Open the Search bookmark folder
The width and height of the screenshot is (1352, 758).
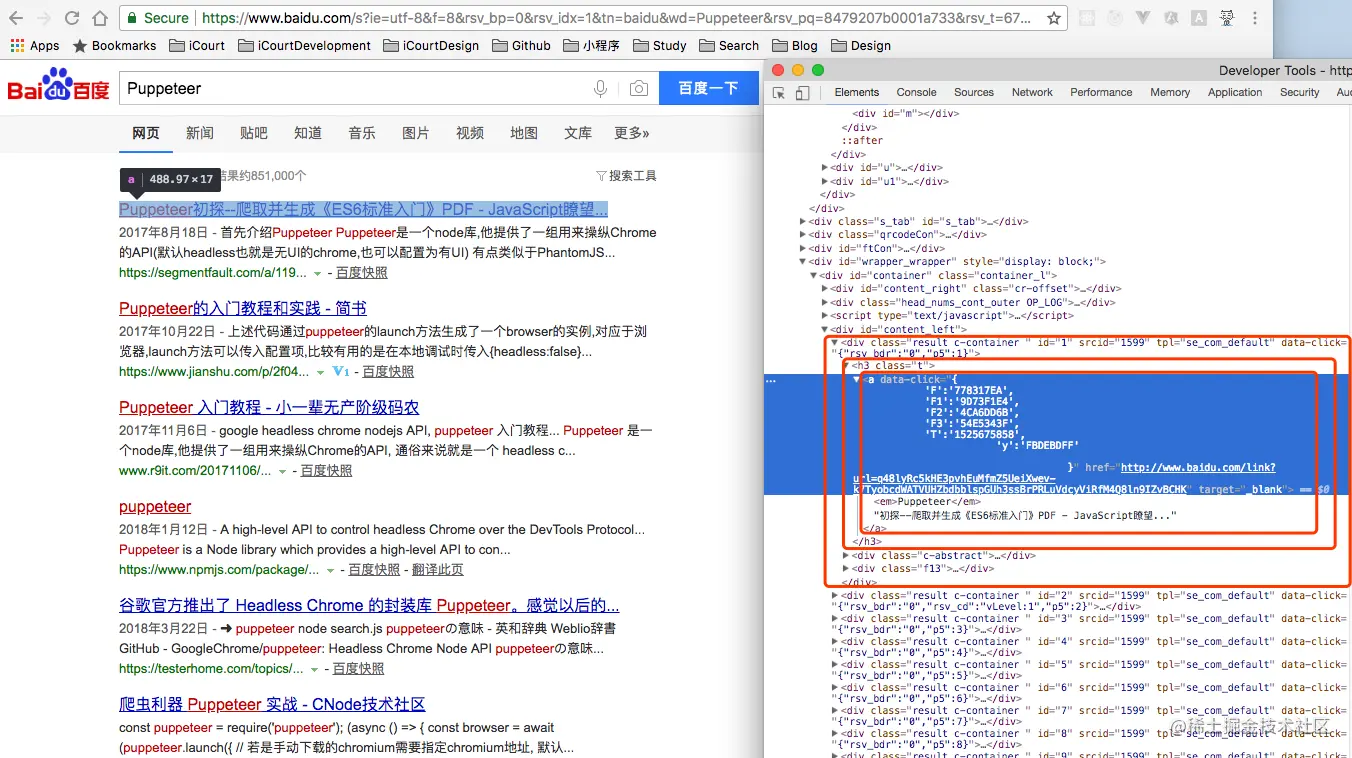point(729,45)
